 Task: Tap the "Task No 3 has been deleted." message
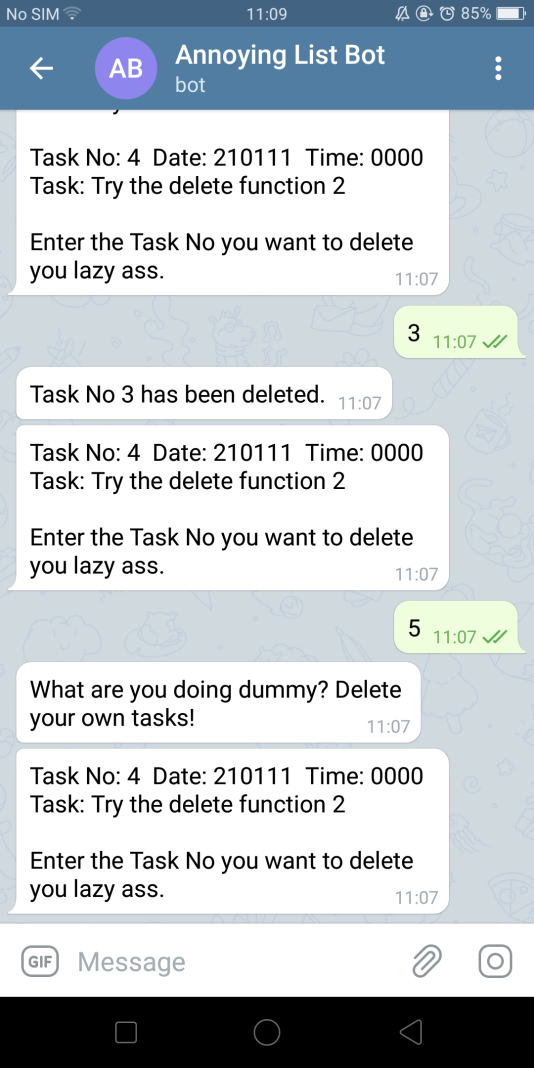click(204, 393)
